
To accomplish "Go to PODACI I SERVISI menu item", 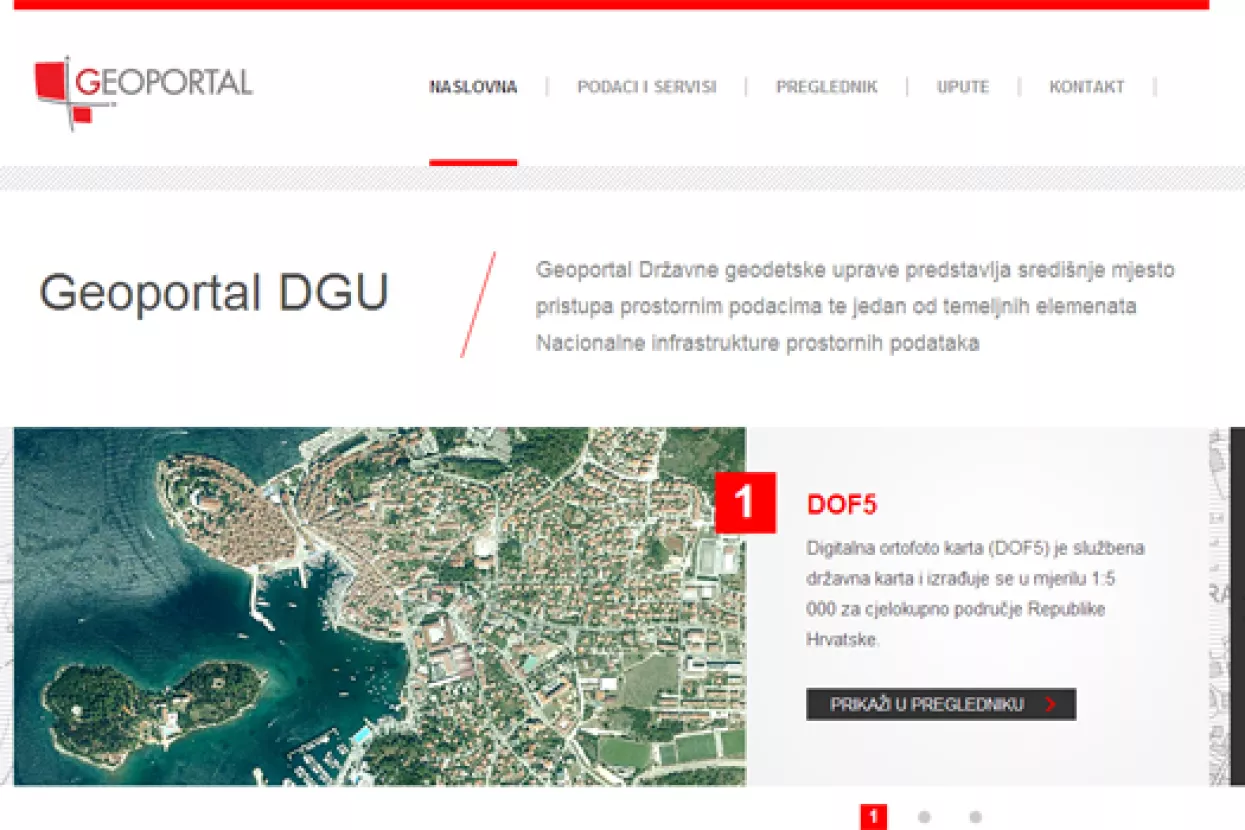I will [x=646, y=87].
